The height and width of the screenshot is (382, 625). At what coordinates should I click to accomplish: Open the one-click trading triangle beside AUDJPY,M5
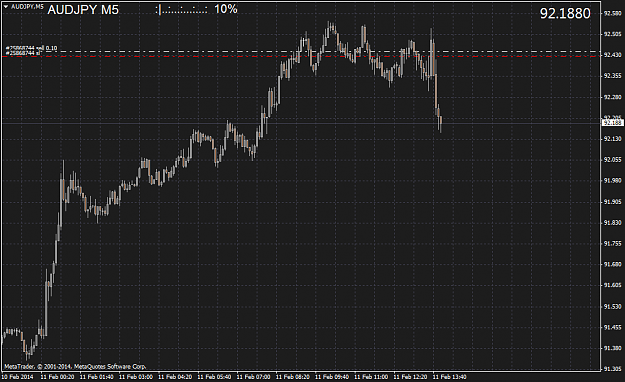[x=6, y=7]
